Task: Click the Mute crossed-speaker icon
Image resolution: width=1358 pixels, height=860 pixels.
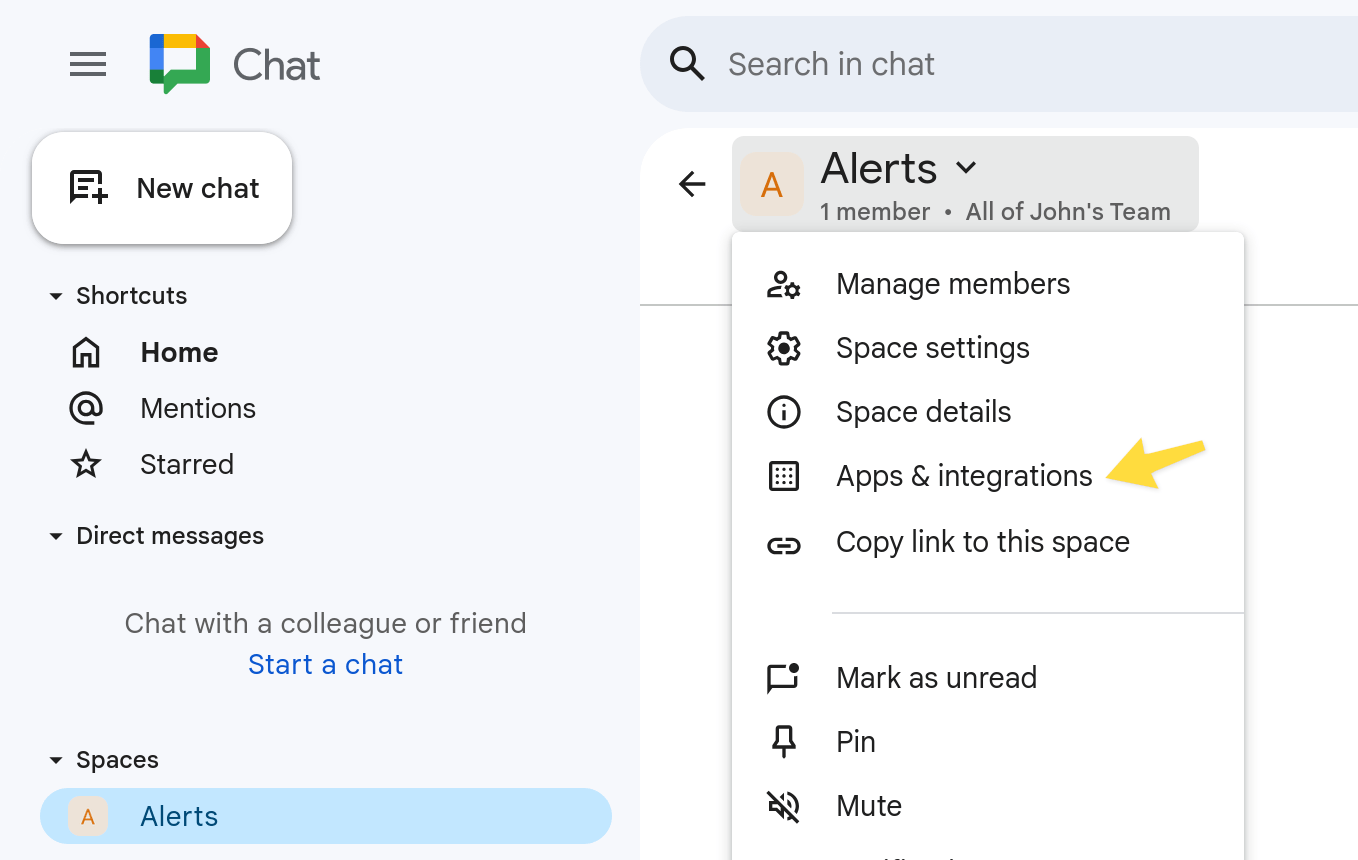Action: point(784,806)
